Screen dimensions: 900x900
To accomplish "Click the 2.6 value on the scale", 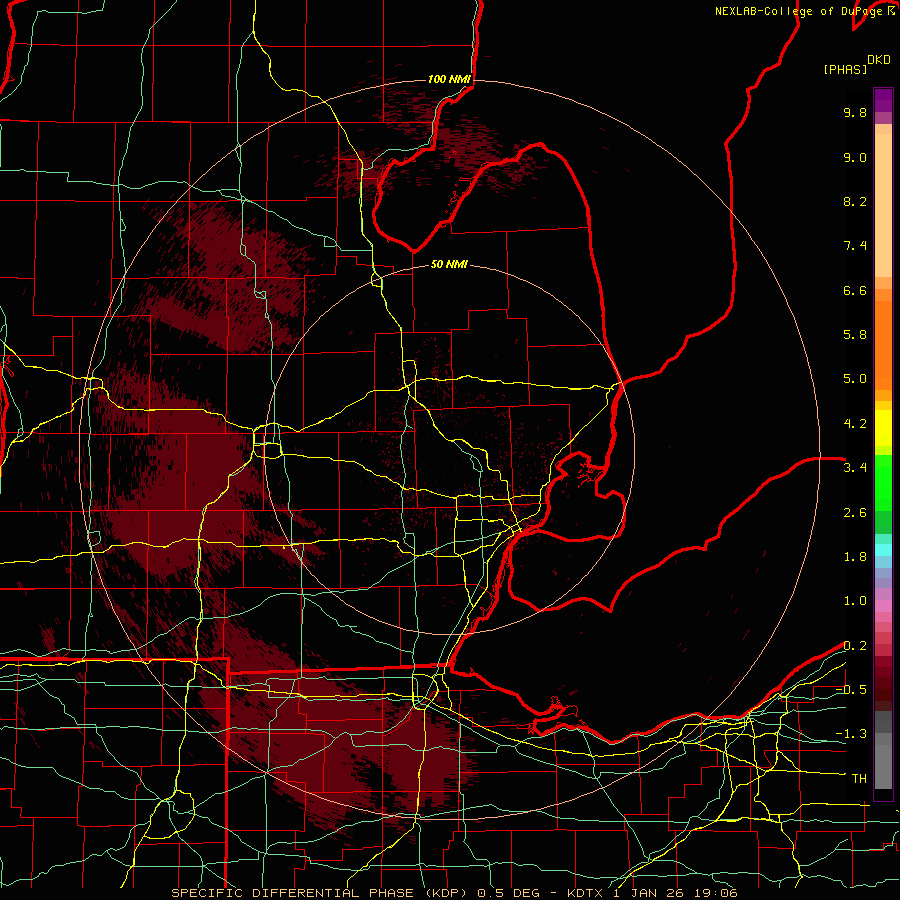I will [x=855, y=513].
